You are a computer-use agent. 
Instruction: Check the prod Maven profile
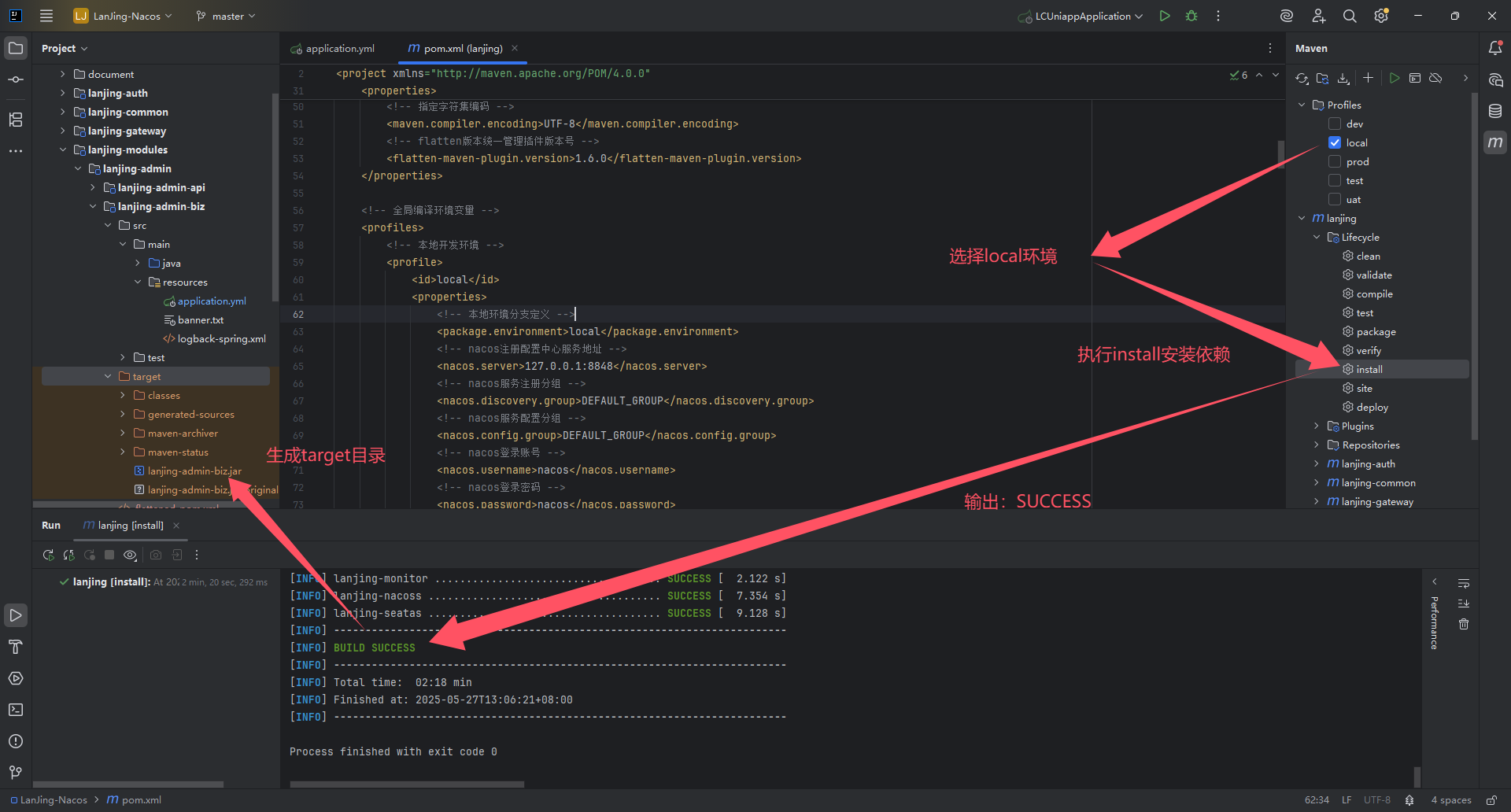click(x=1335, y=161)
